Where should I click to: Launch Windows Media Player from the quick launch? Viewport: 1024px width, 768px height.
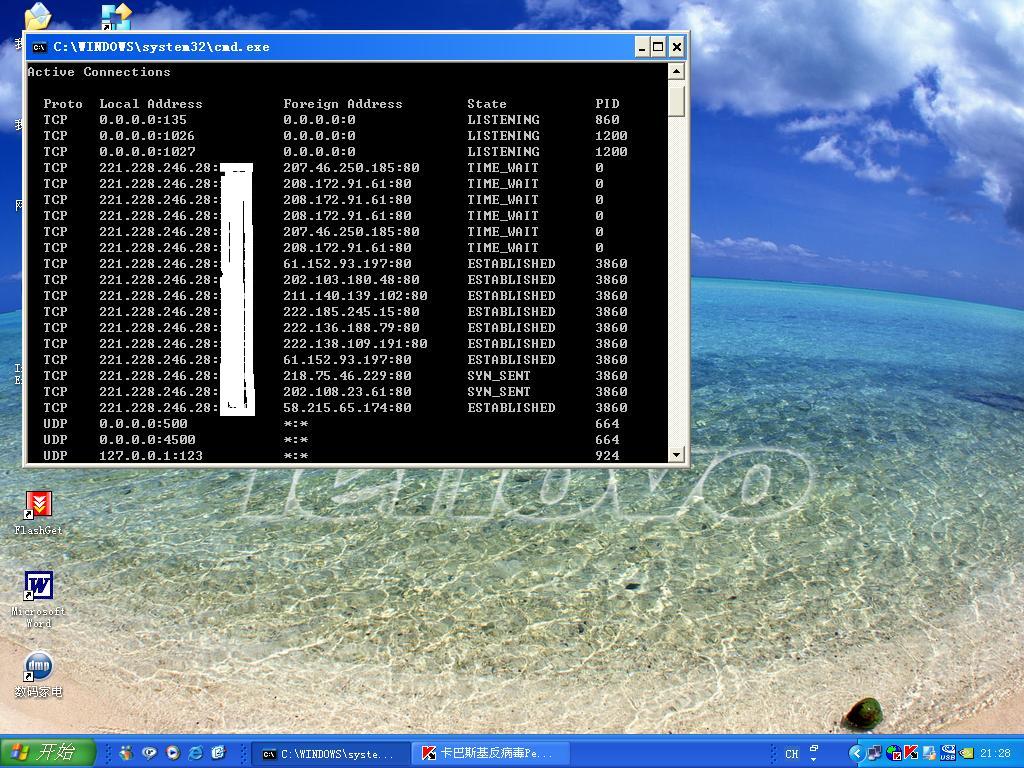tap(172, 753)
